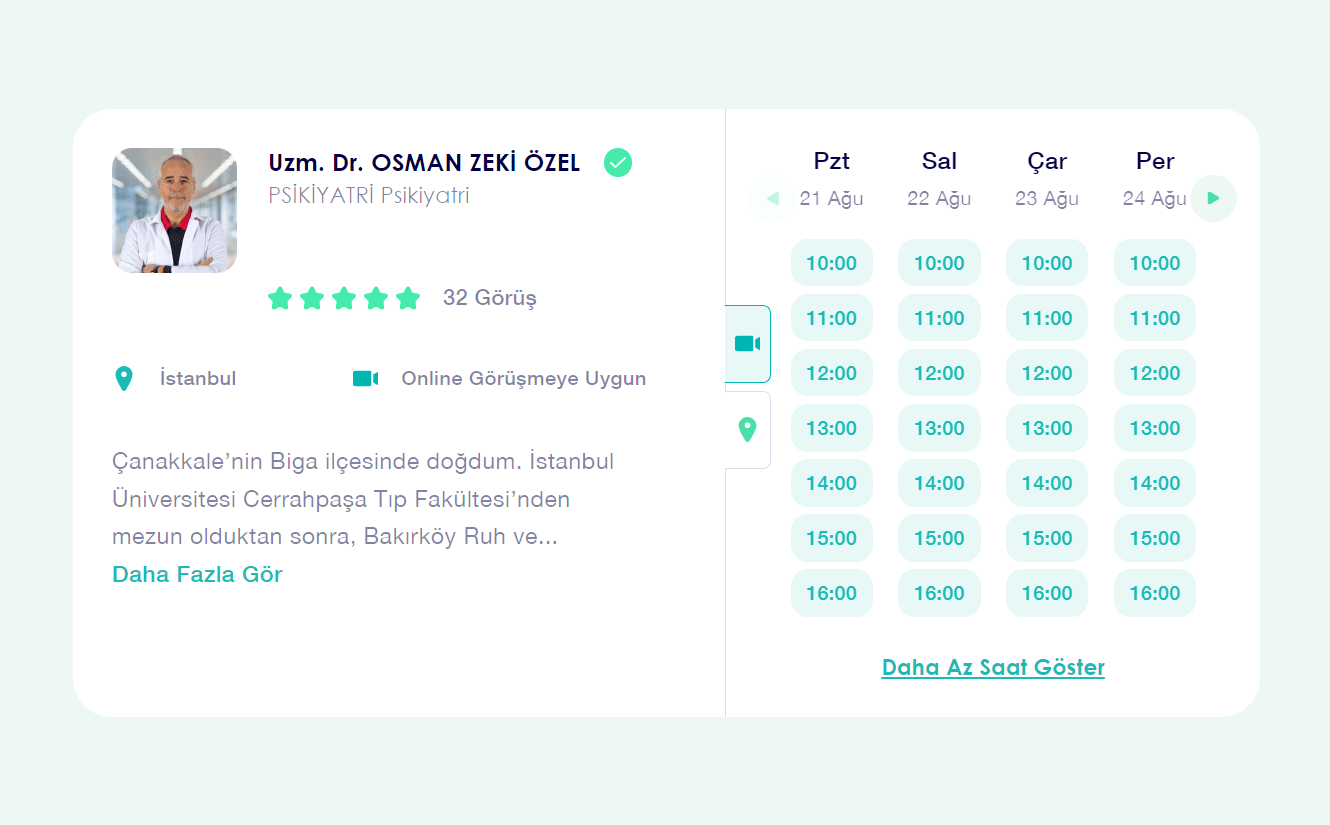
Task: Go to previous days with left arrow
Action: pyautogui.click(x=772, y=198)
